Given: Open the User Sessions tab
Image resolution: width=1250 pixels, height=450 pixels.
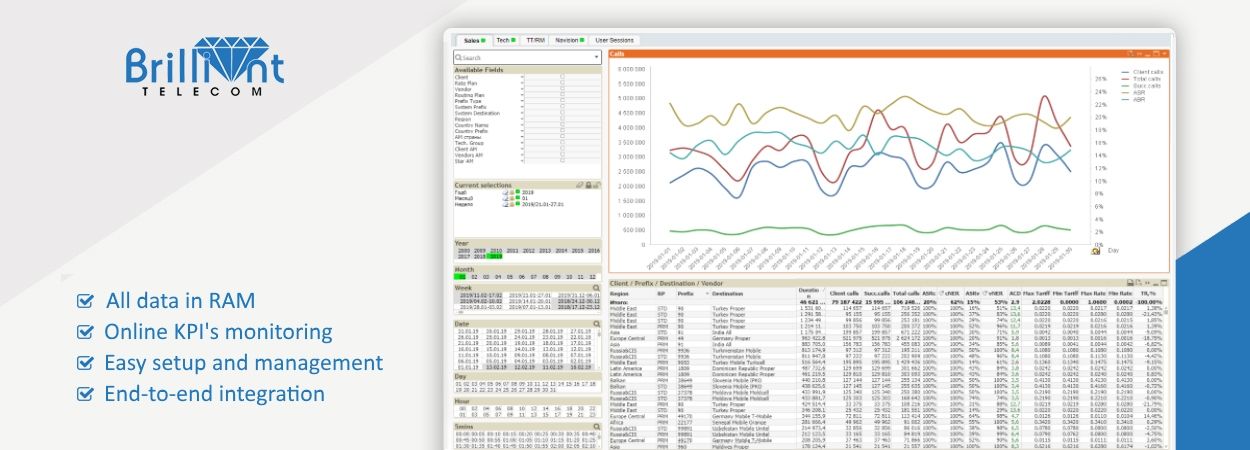Looking at the screenshot, I should point(615,40).
